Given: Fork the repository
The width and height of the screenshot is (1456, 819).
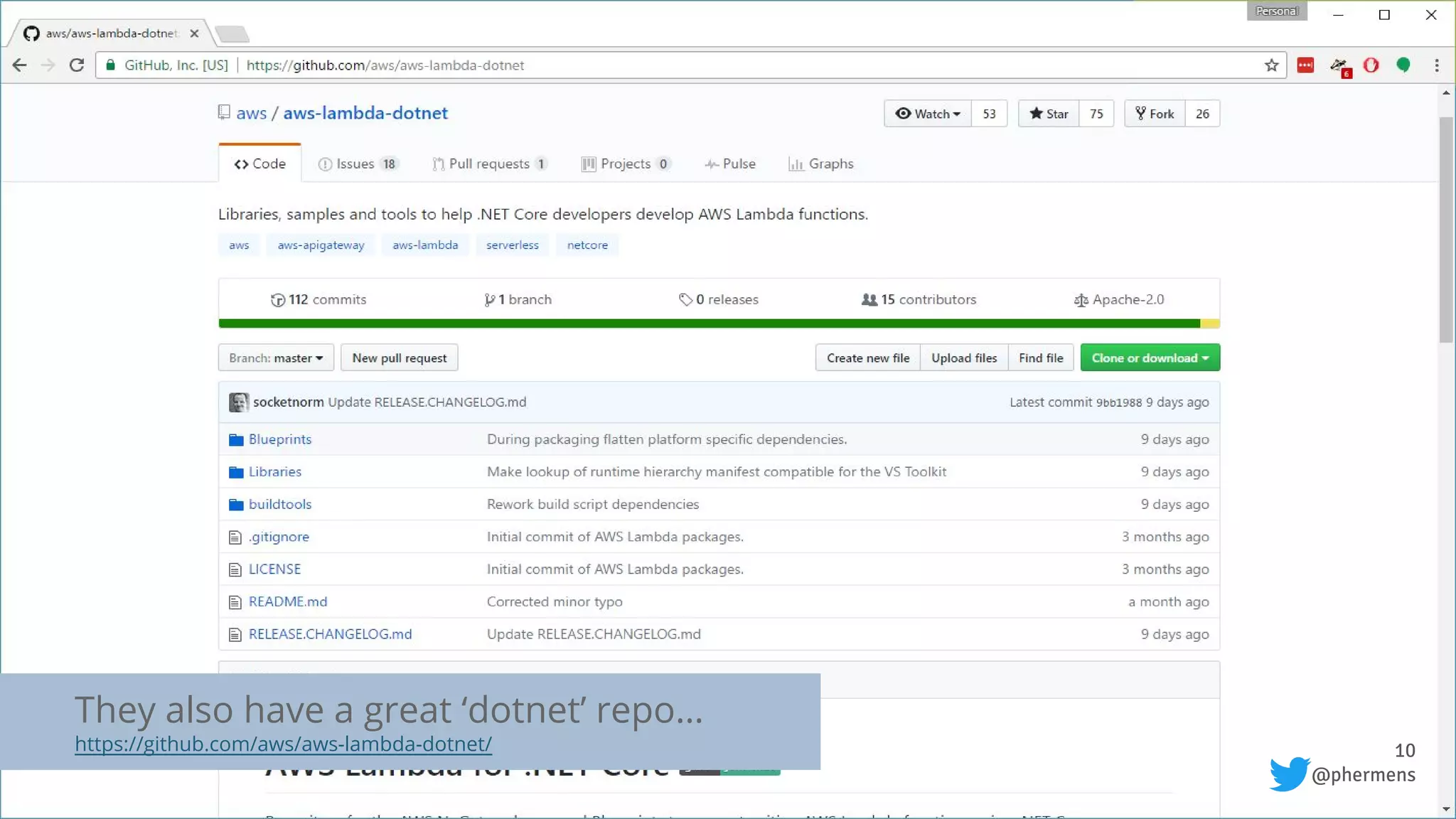Looking at the screenshot, I should tap(1155, 114).
